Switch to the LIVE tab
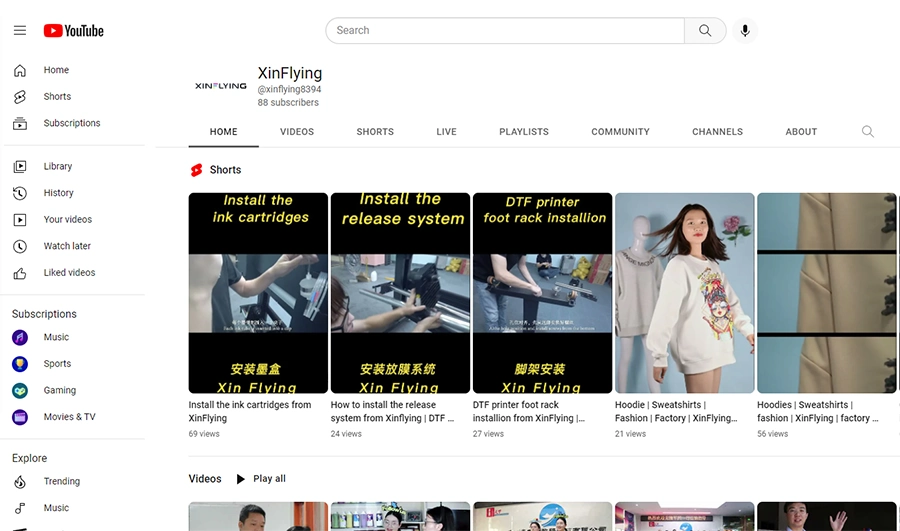This screenshot has height=531, width=900. (447, 131)
